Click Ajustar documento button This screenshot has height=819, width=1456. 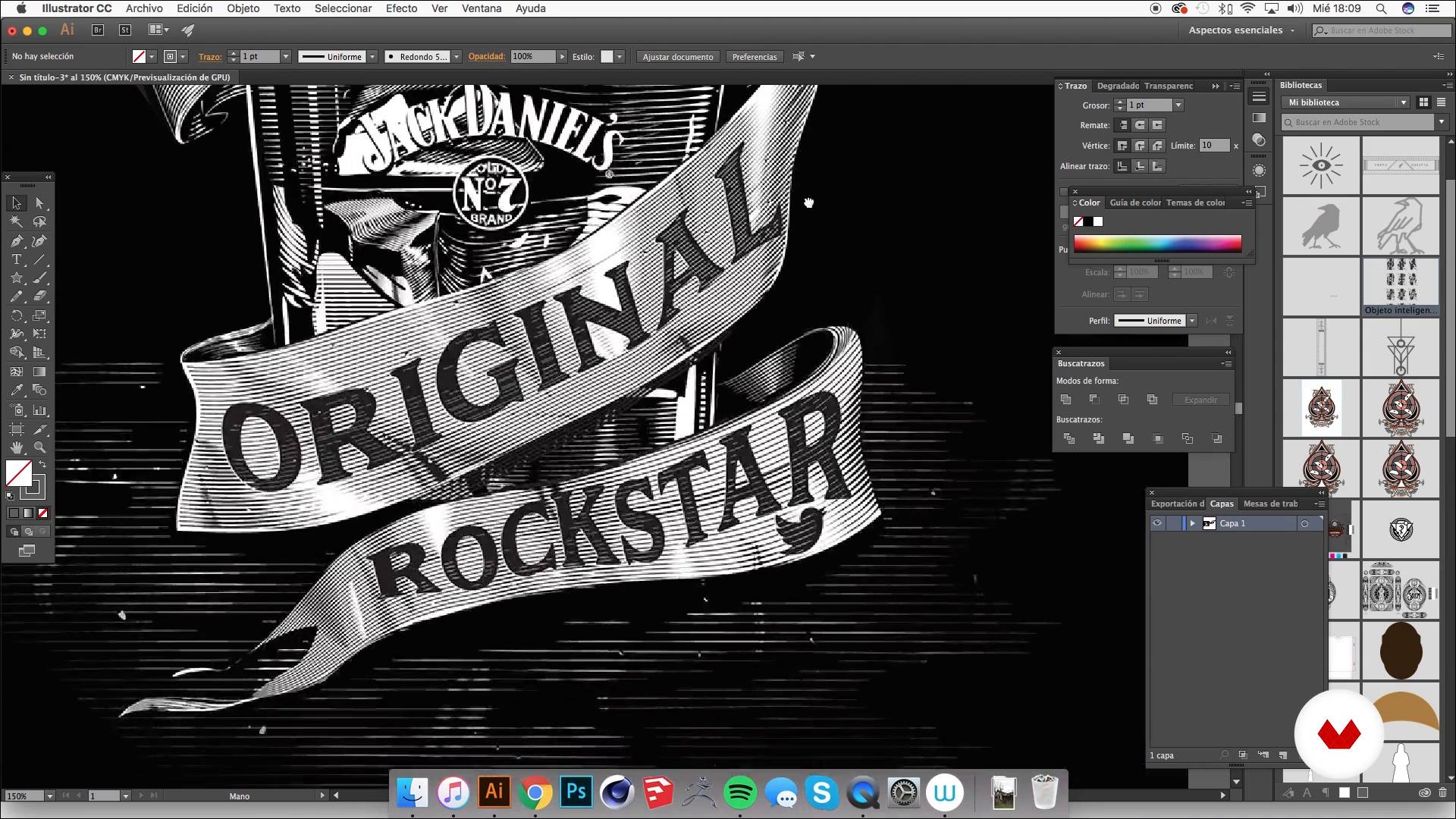(678, 57)
